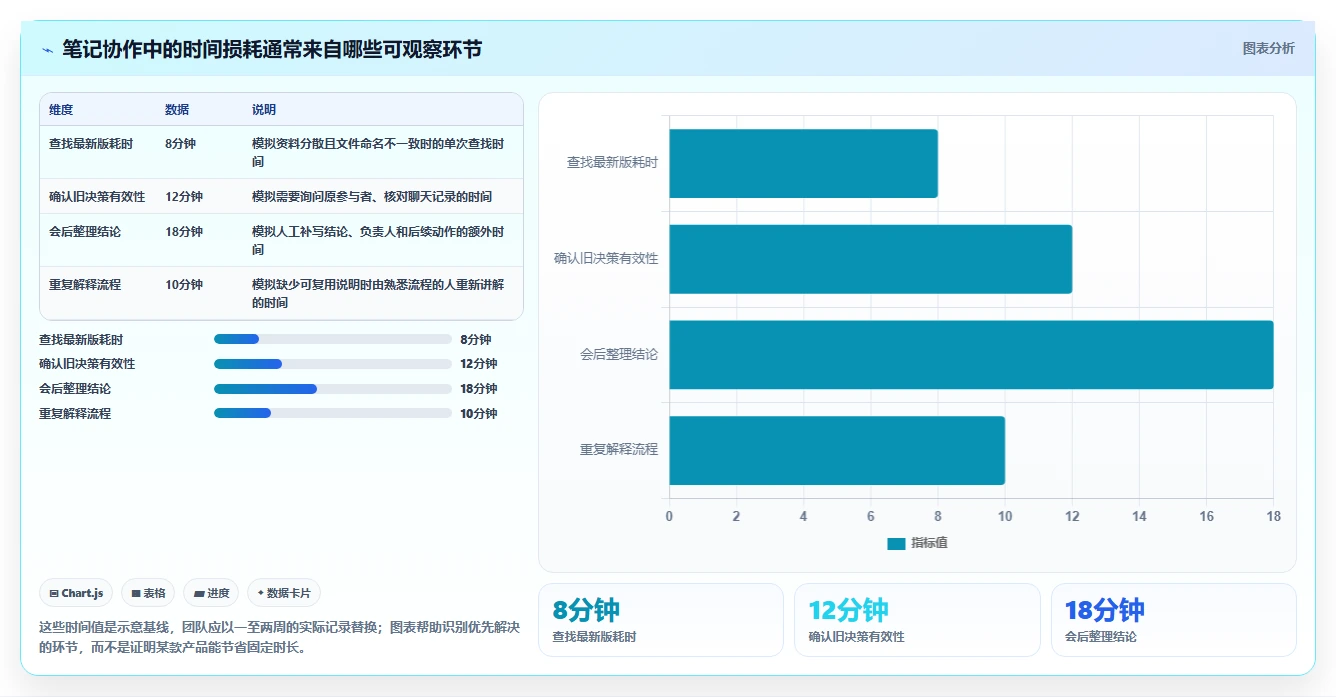Click description starting 模拟缺少可复用说明
The height and width of the screenshot is (697, 1336).
[378, 294]
